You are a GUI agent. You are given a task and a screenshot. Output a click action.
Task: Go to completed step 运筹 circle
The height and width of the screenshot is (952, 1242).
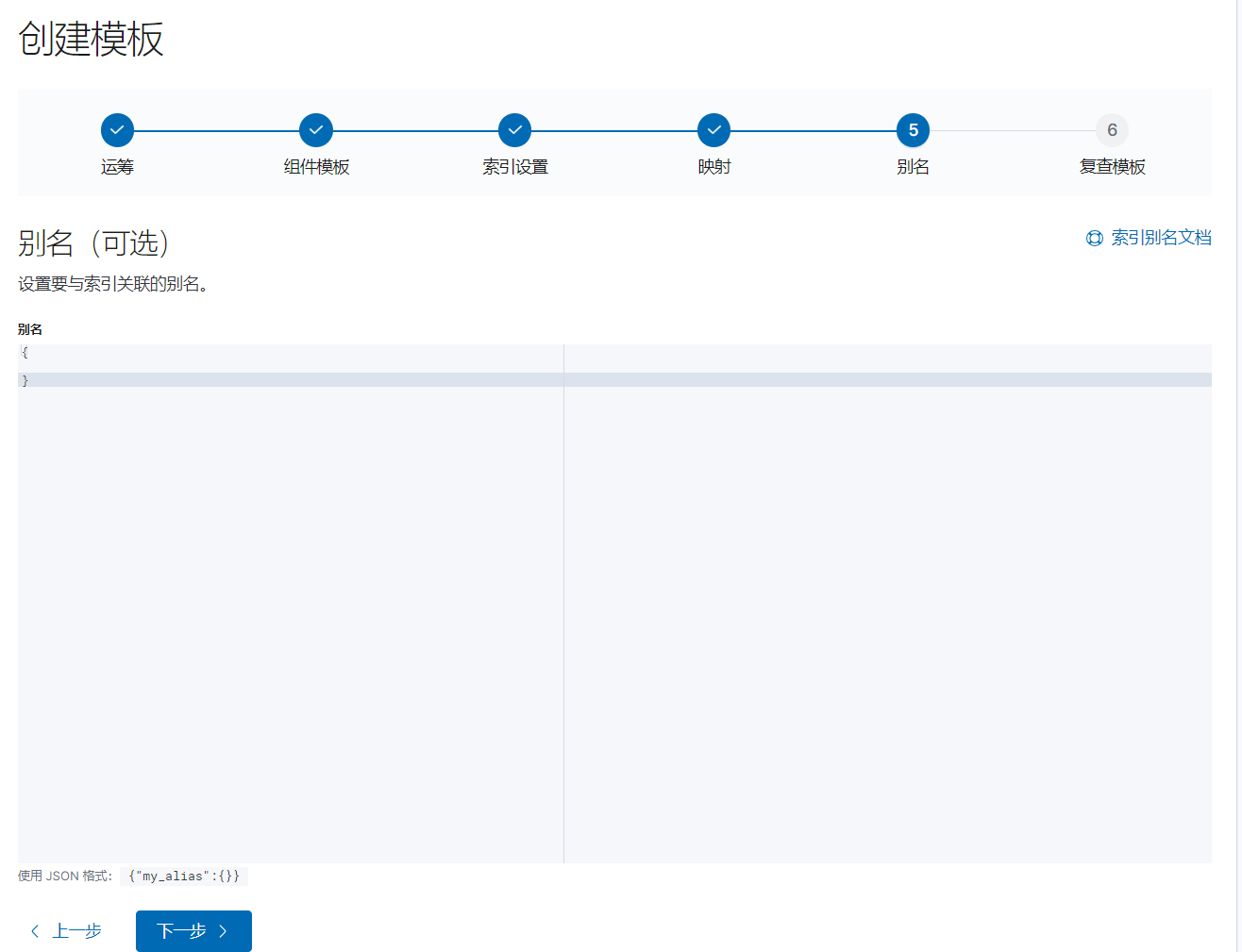click(117, 130)
